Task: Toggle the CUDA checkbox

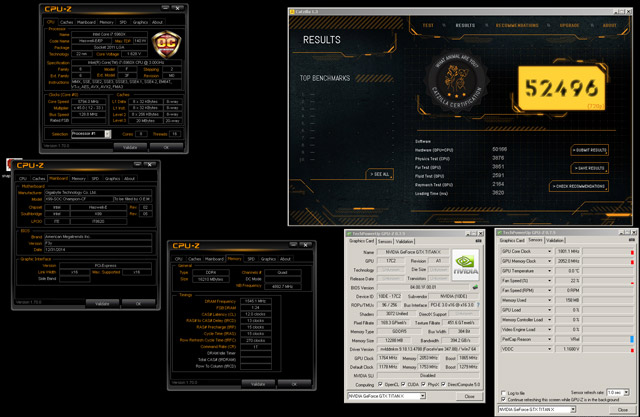Action: tap(403, 384)
